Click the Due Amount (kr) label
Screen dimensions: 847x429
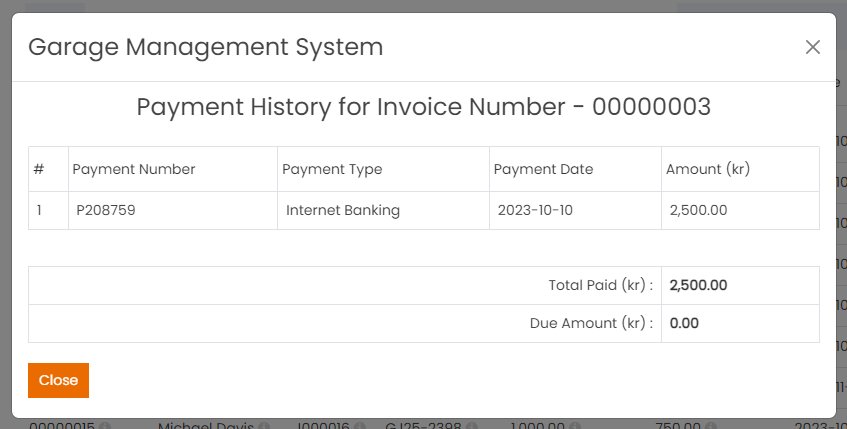[591, 323]
